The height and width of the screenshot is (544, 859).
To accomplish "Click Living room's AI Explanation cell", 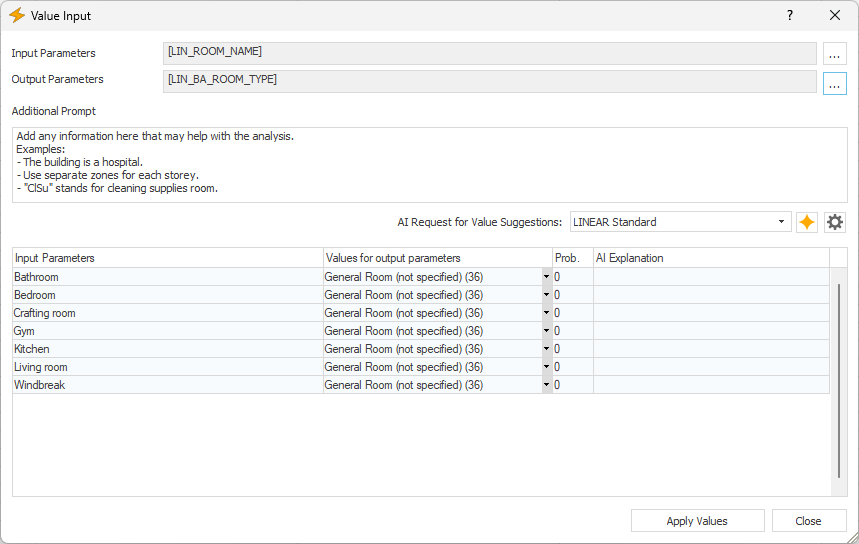I will click(711, 367).
